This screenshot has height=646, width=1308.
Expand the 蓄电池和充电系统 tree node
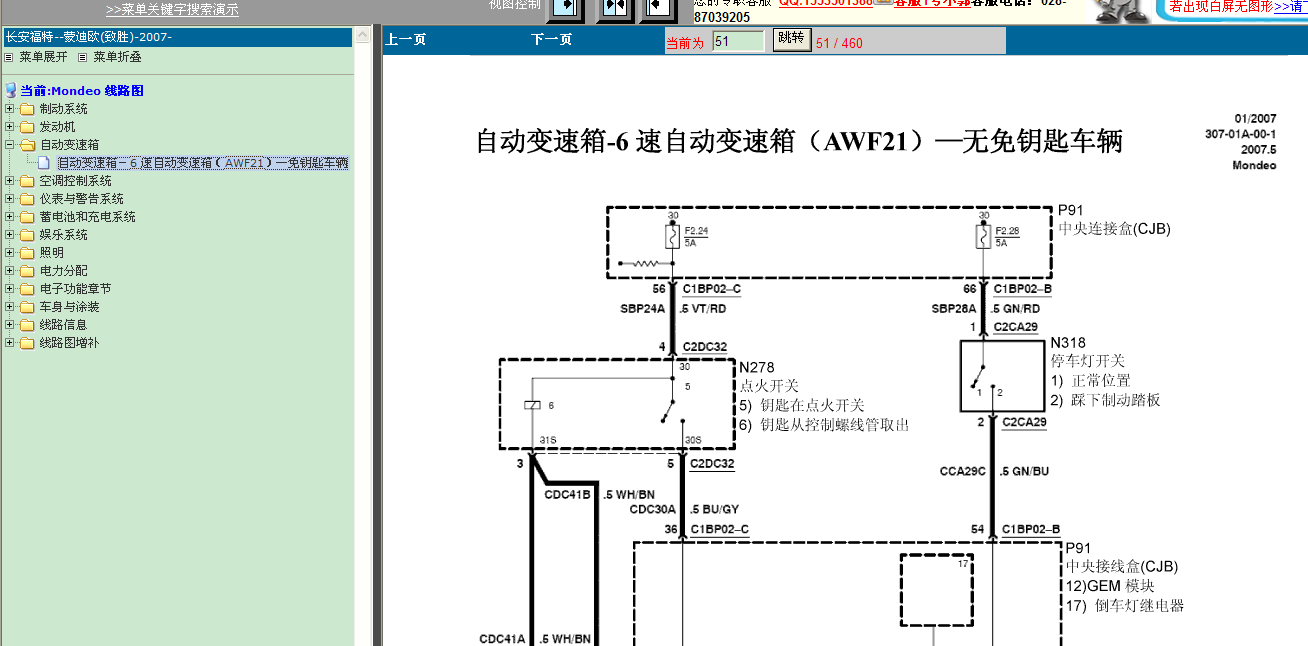click(x=8, y=217)
